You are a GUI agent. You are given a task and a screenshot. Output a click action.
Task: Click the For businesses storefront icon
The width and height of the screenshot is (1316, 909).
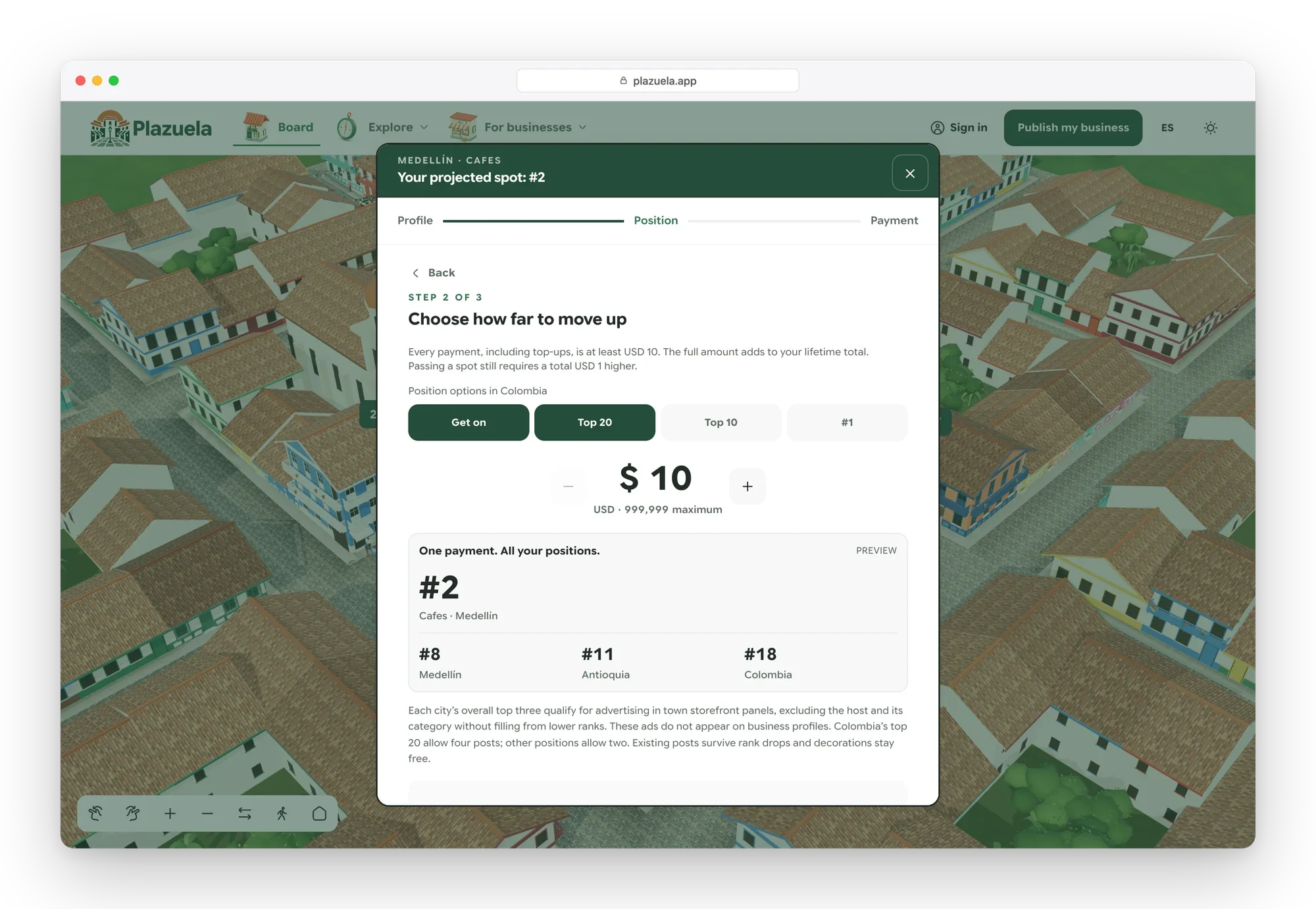(463, 127)
